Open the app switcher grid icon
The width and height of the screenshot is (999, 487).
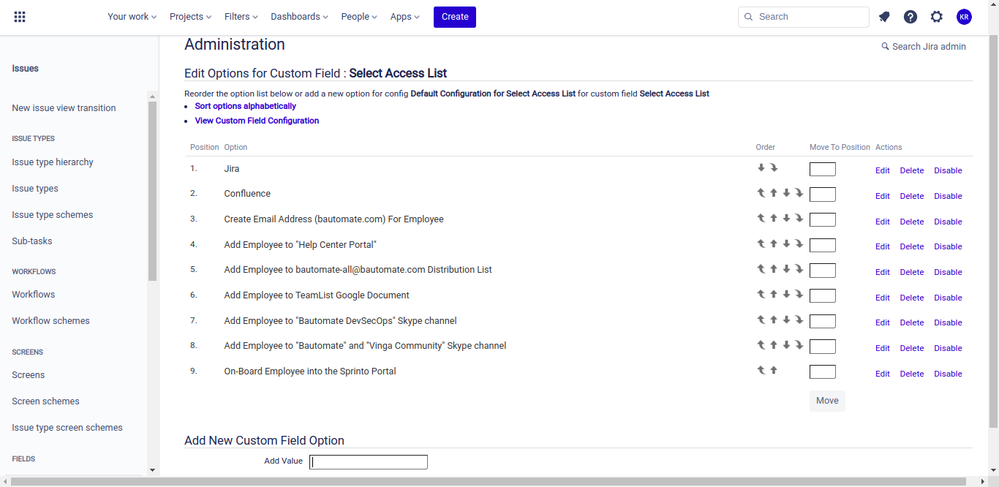pos(20,17)
